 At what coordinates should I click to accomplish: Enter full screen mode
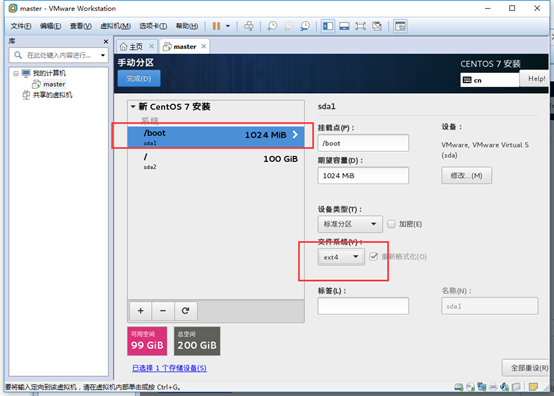pyautogui.click(x=360, y=26)
